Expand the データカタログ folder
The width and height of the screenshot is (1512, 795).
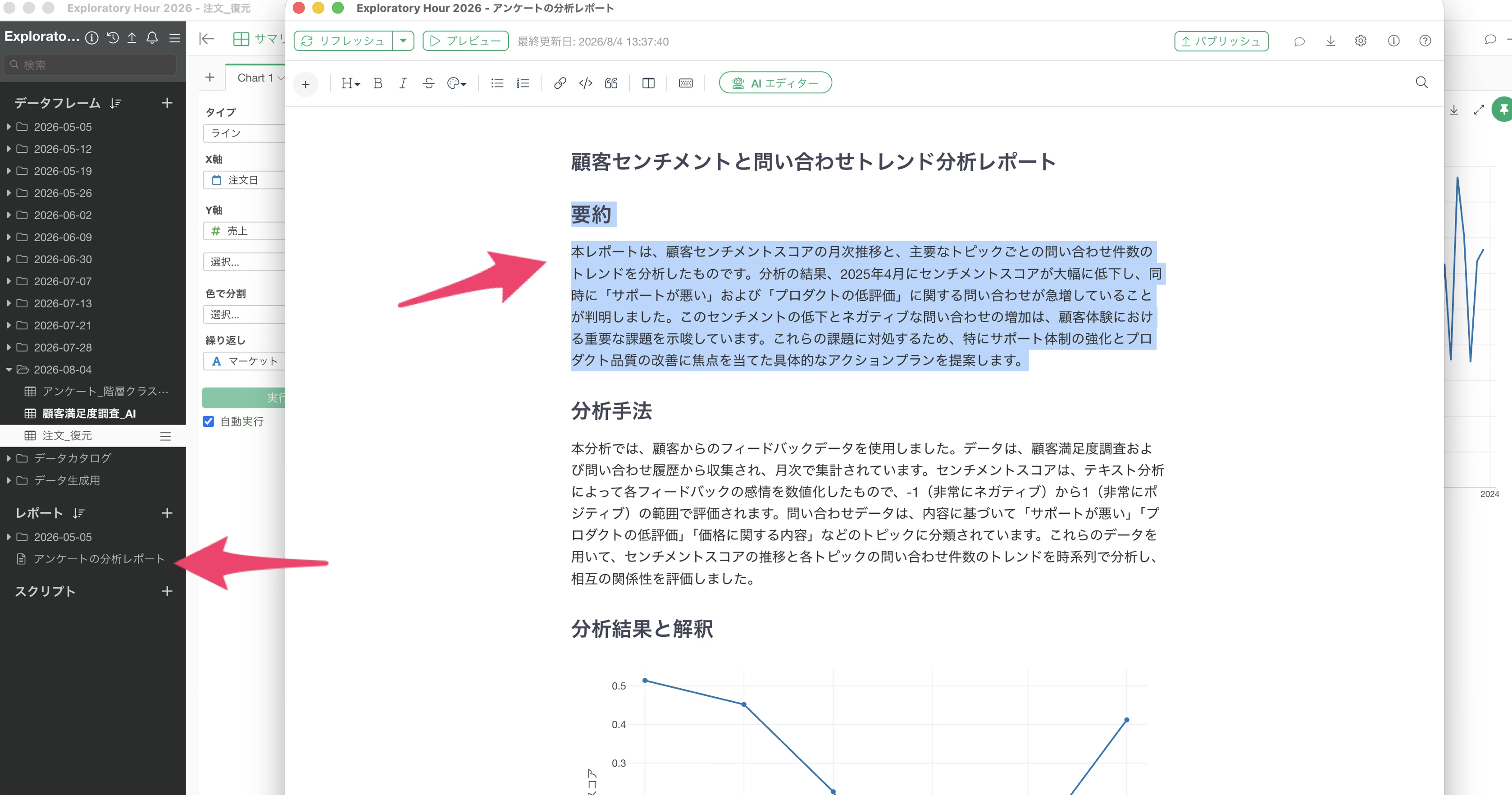coord(9,458)
